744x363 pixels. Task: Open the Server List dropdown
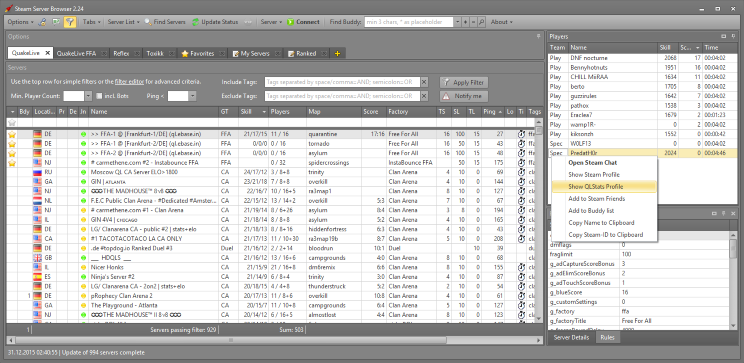[x=123, y=22]
